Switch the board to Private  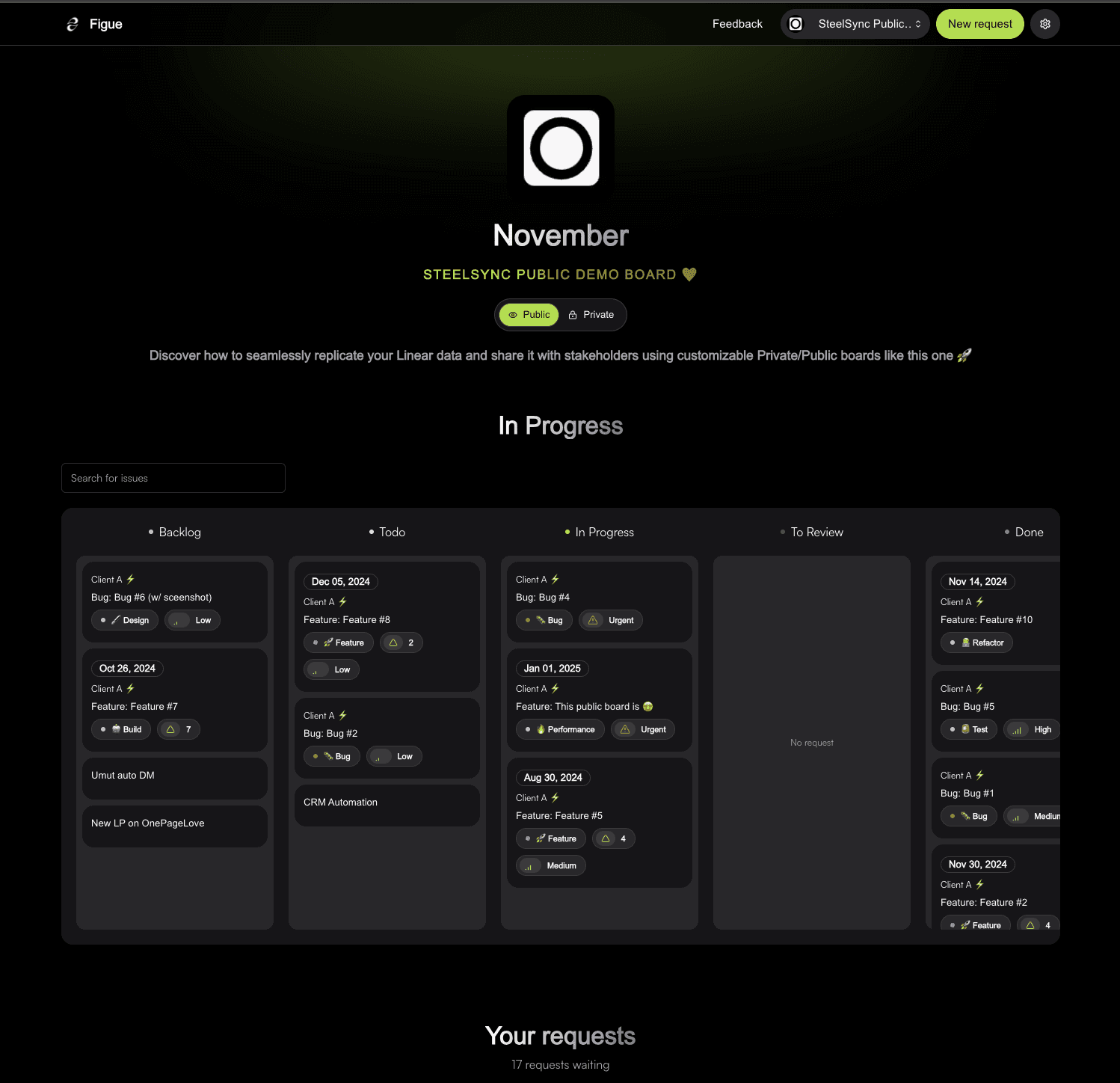click(x=591, y=315)
